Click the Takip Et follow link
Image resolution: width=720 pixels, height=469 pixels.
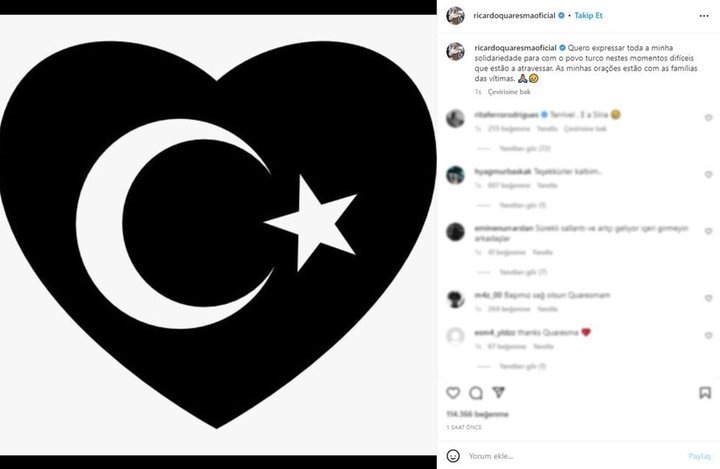pos(588,16)
